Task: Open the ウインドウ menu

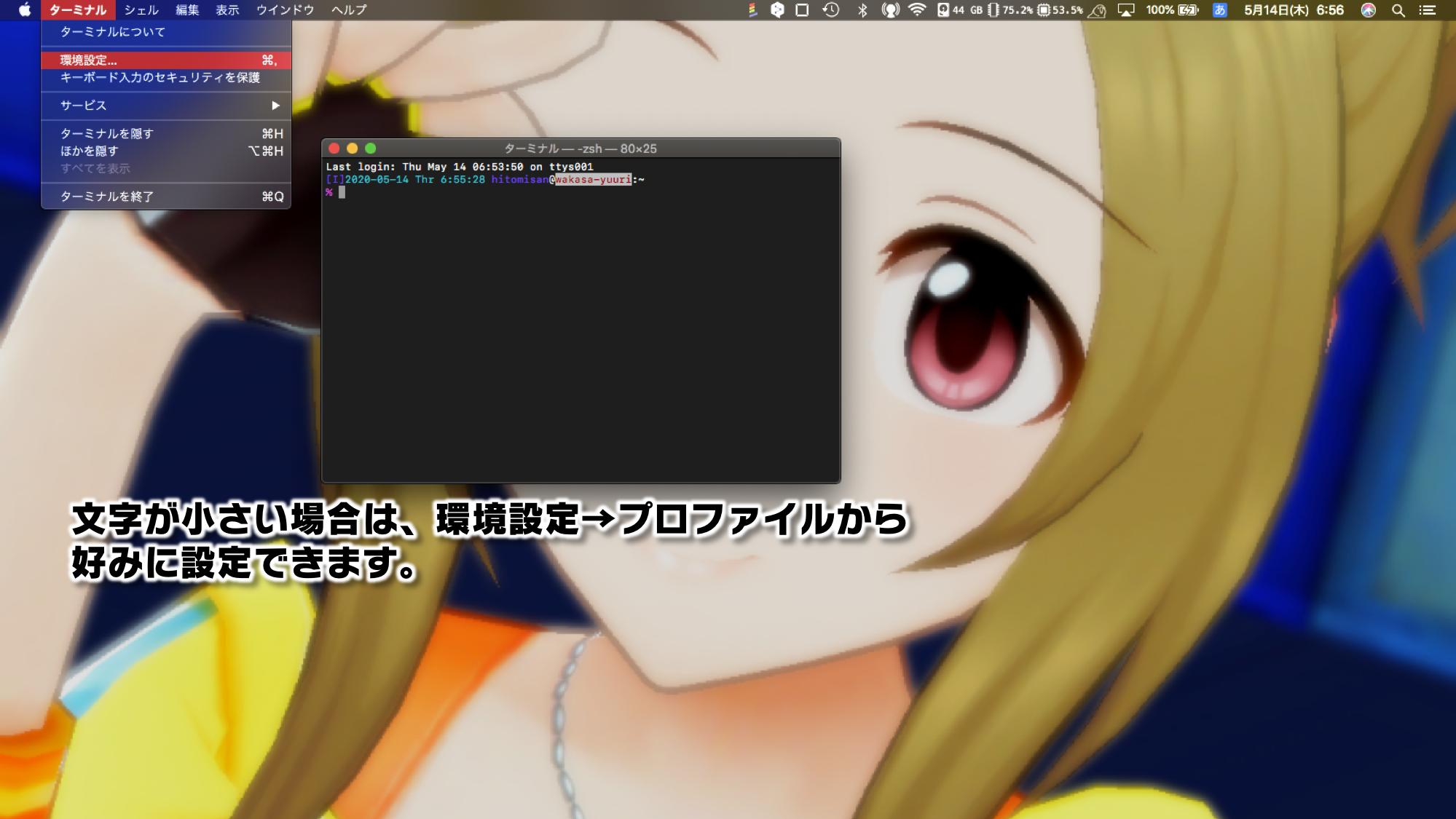Action: [285, 9]
